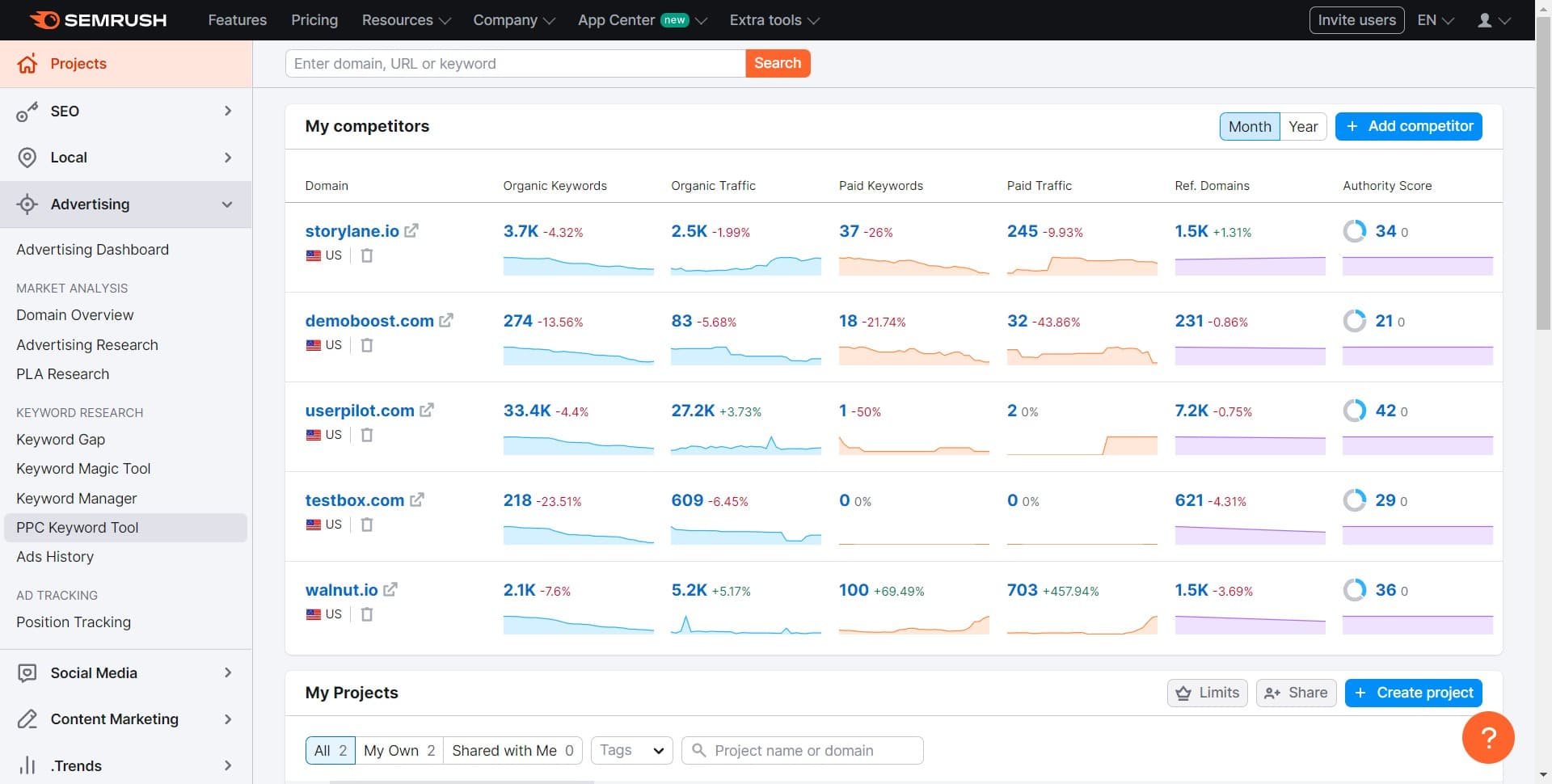Click the project name or domain search field
The height and width of the screenshot is (784, 1552).
802,750
